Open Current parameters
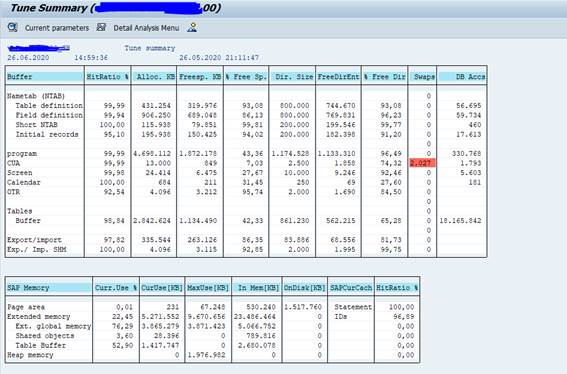 pyautogui.click(x=57, y=28)
